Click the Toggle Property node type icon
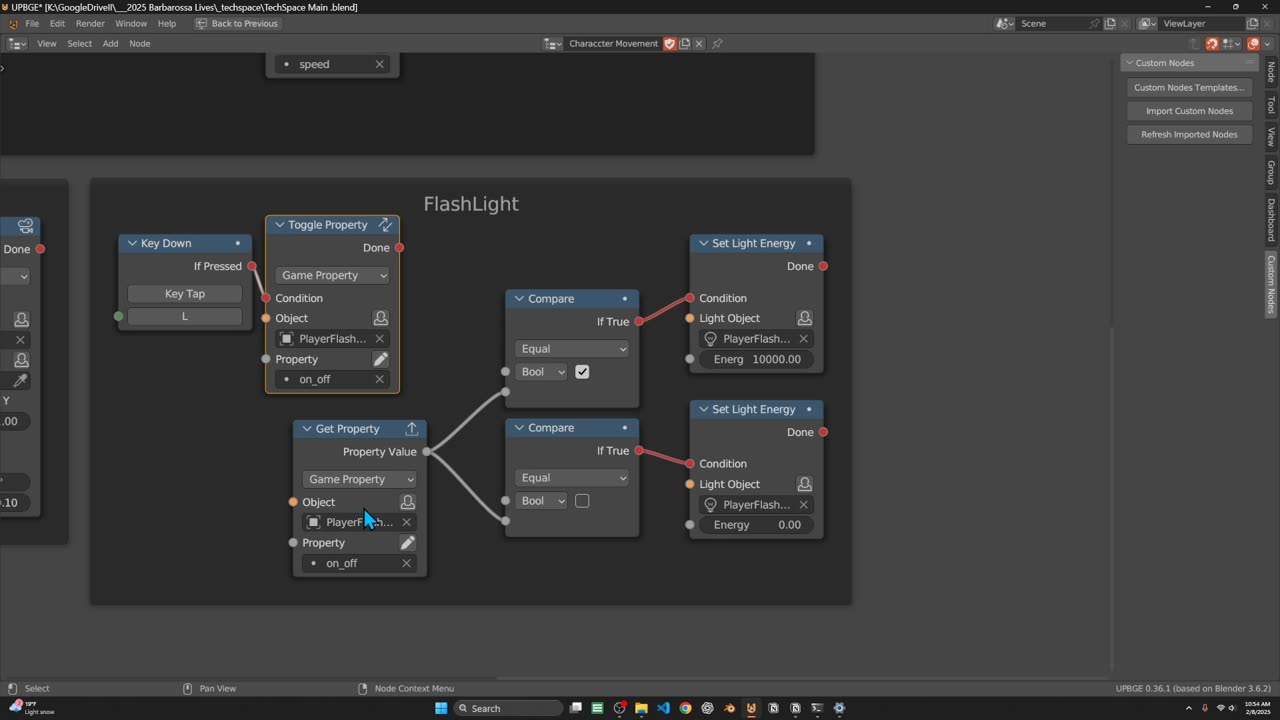The image size is (1280, 720). click(385, 225)
